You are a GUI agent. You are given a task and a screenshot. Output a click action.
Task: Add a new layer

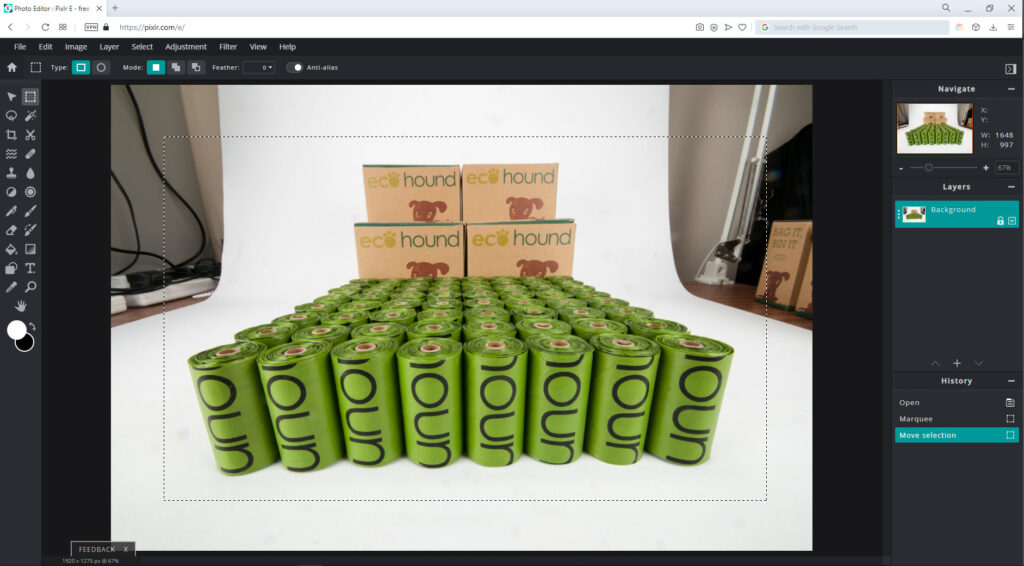click(957, 363)
